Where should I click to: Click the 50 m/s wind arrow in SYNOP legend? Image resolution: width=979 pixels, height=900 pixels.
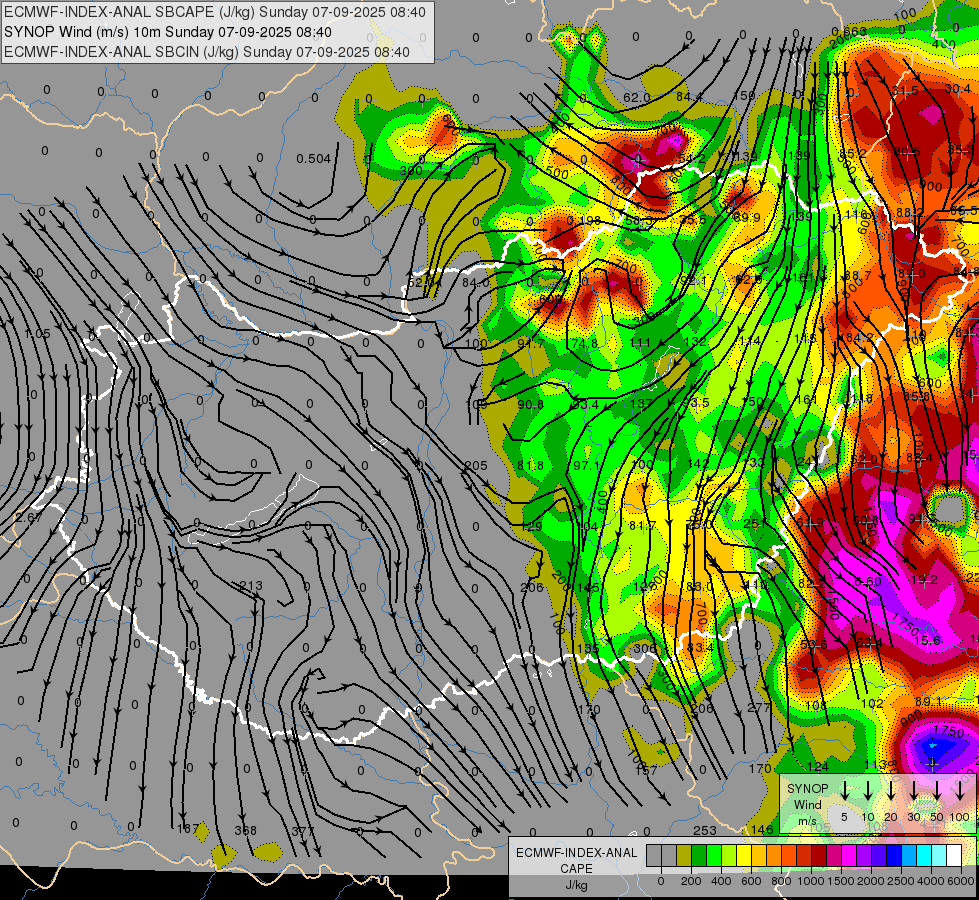[x=937, y=791]
